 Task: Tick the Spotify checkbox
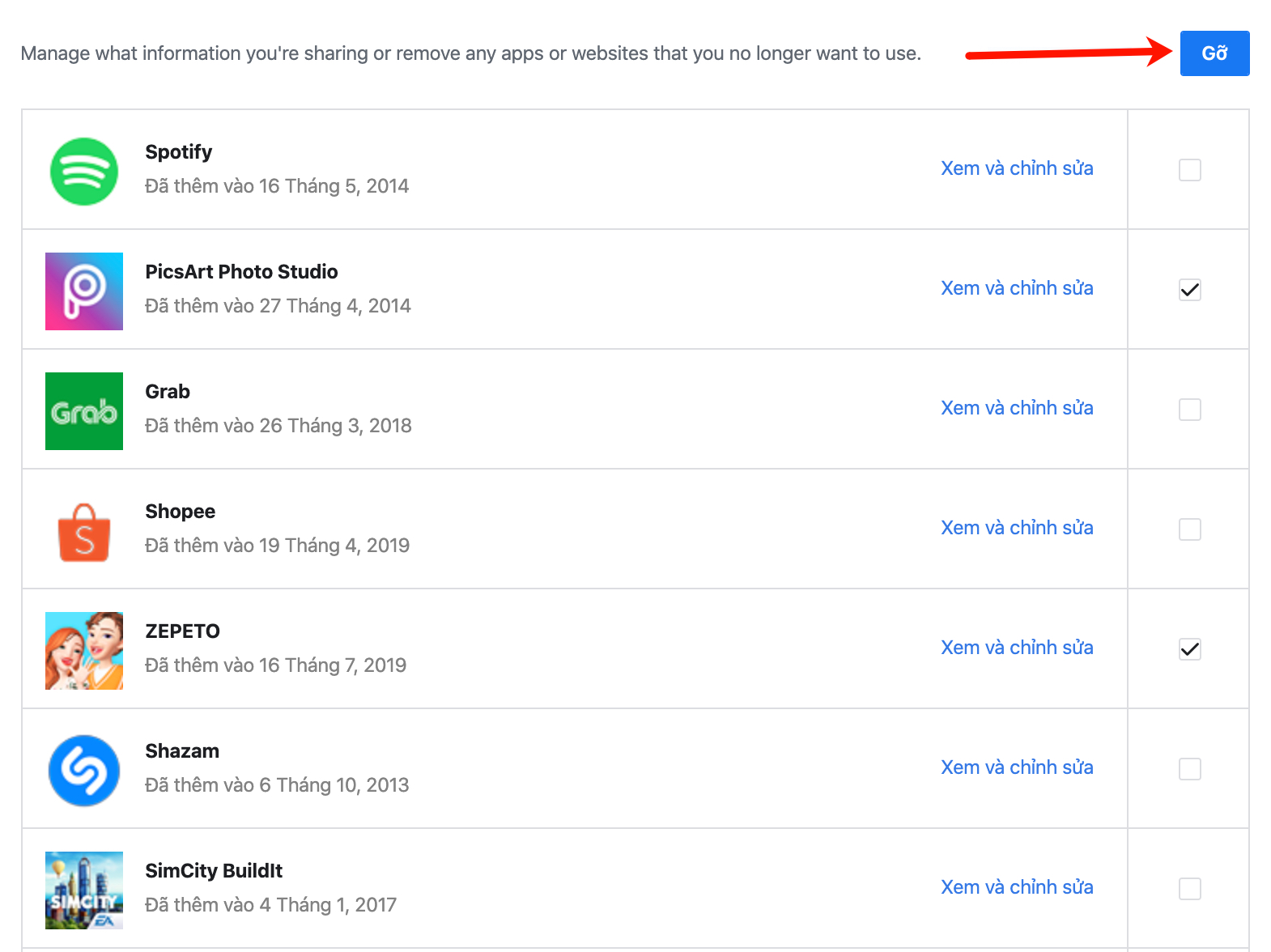pos(1189,170)
